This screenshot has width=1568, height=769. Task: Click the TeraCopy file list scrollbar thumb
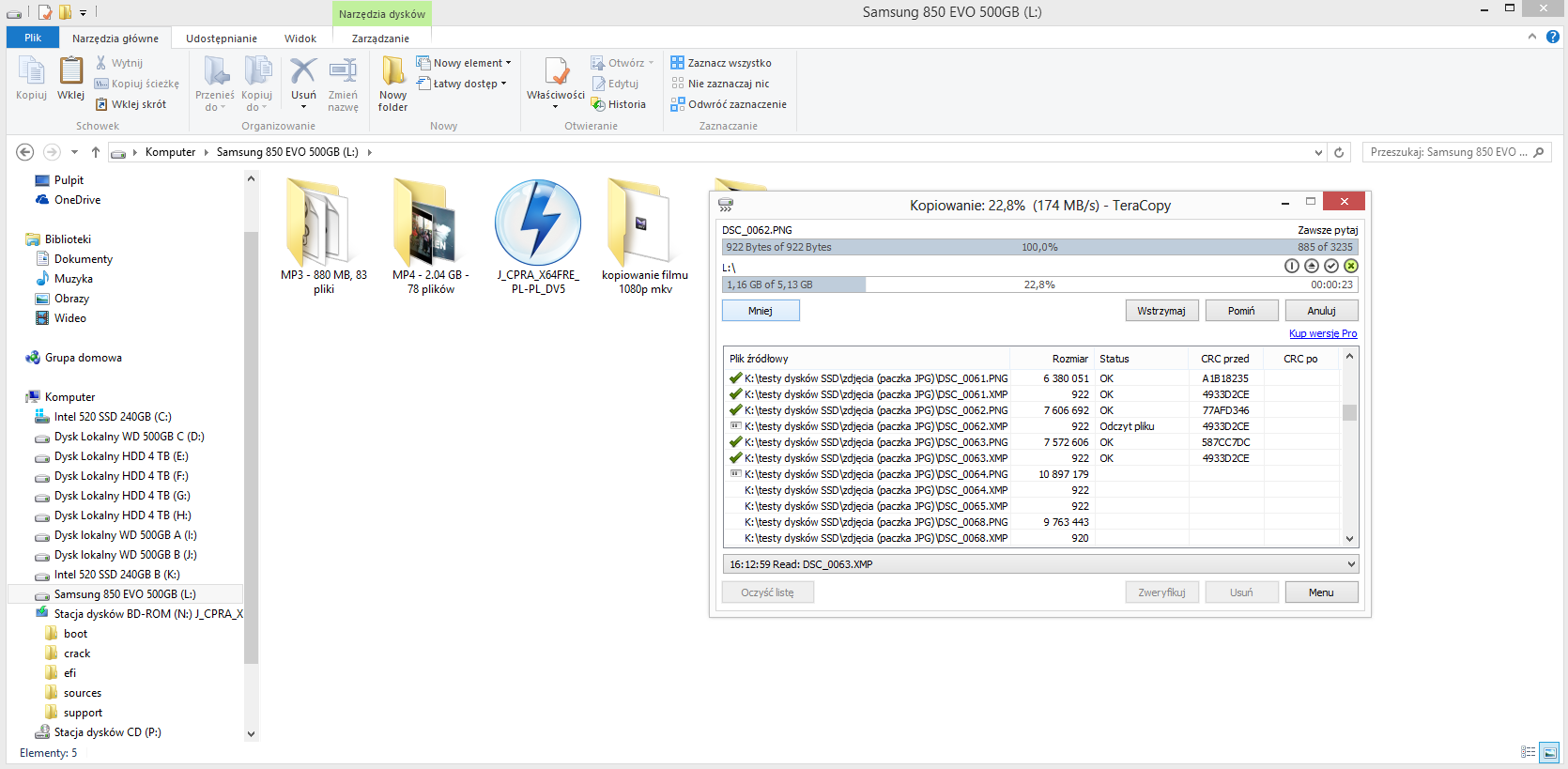click(x=1349, y=412)
